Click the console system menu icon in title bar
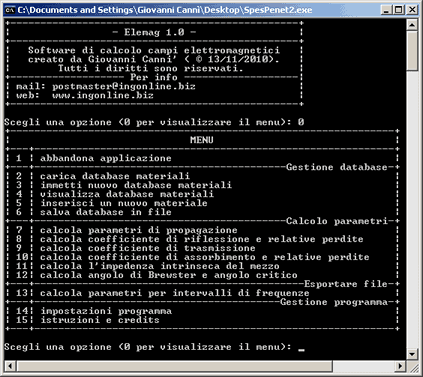423x377 pixels. [x=10, y=10]
